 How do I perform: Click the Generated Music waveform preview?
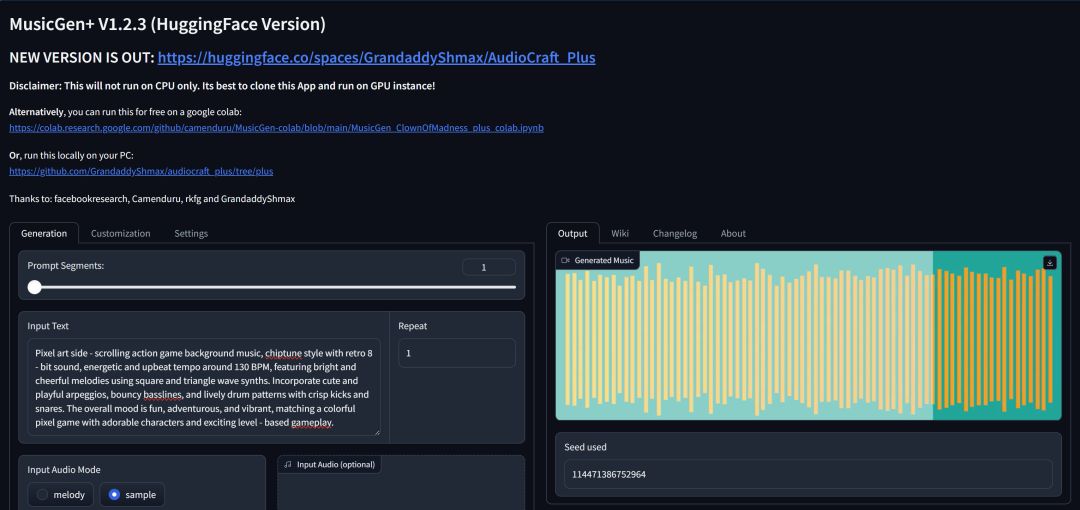(x=808, y=336)
